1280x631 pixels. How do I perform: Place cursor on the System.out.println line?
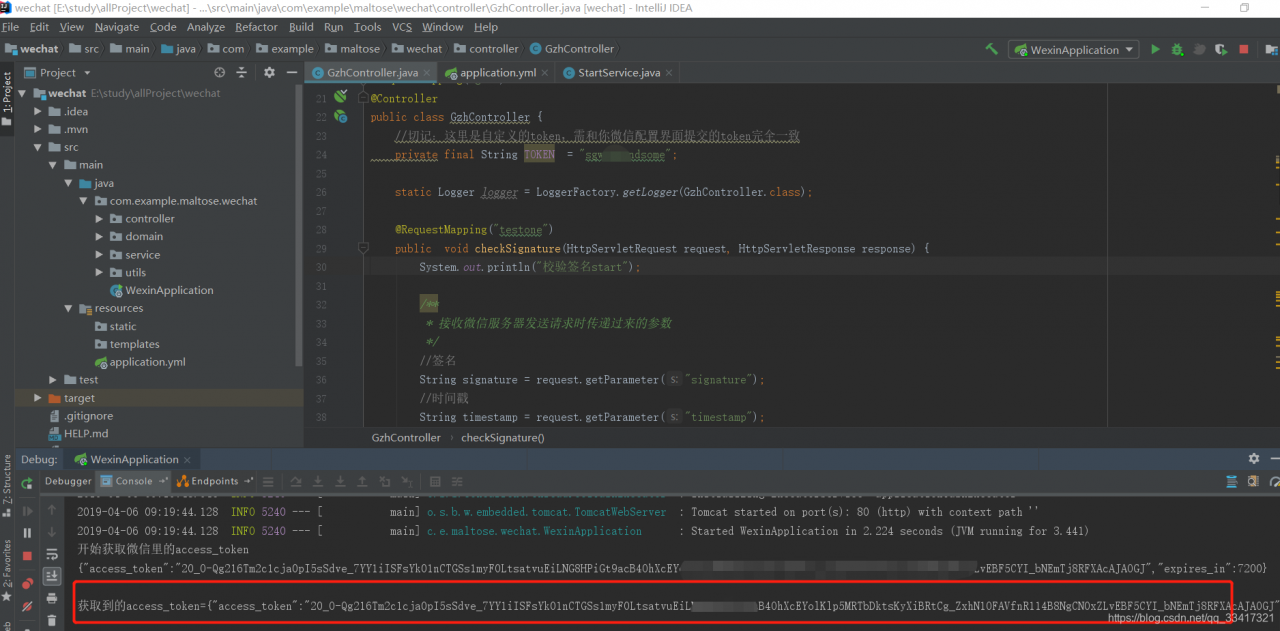(x=530, y=268)
